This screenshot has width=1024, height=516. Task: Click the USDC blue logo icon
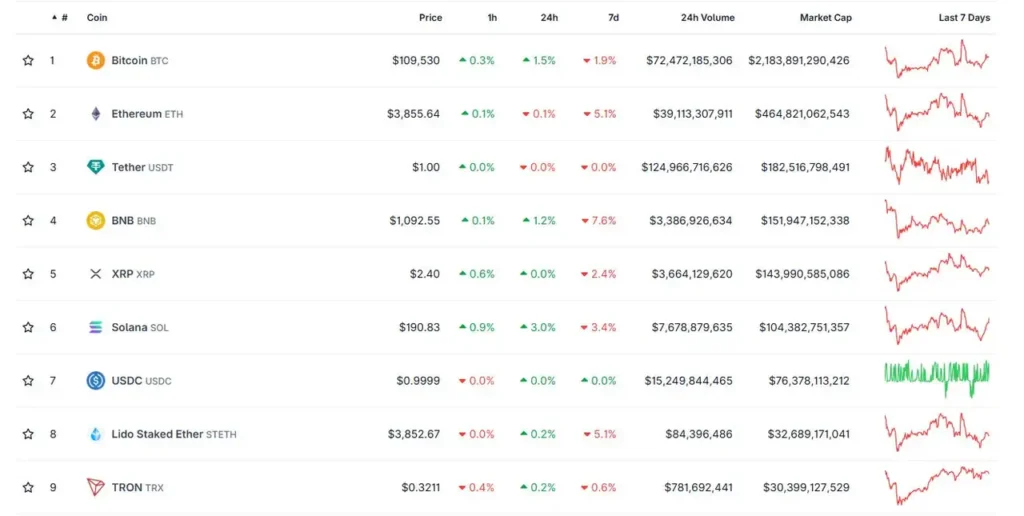tap(96, 380)
